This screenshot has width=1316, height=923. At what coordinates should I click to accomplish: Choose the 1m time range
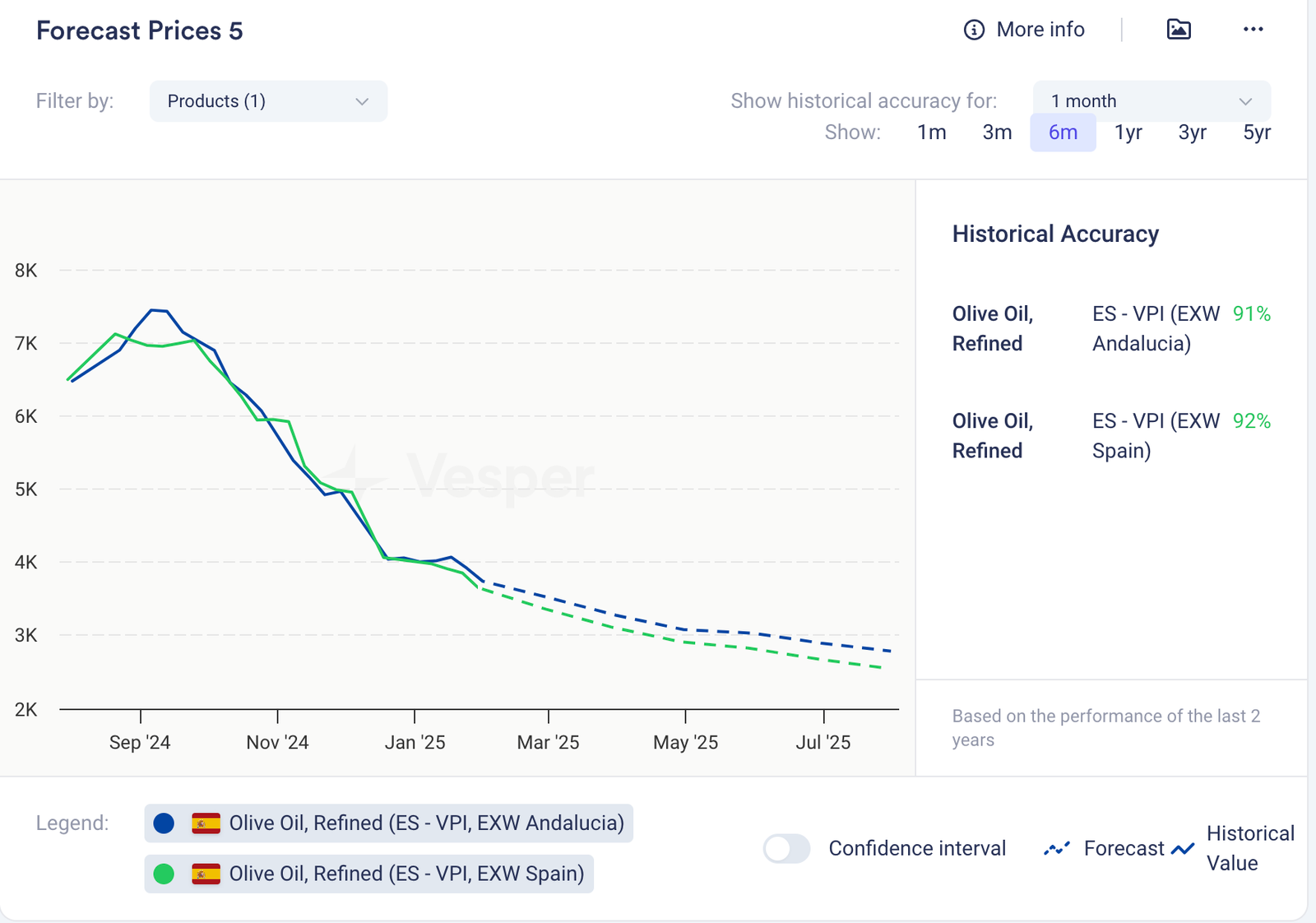[931, 132]
